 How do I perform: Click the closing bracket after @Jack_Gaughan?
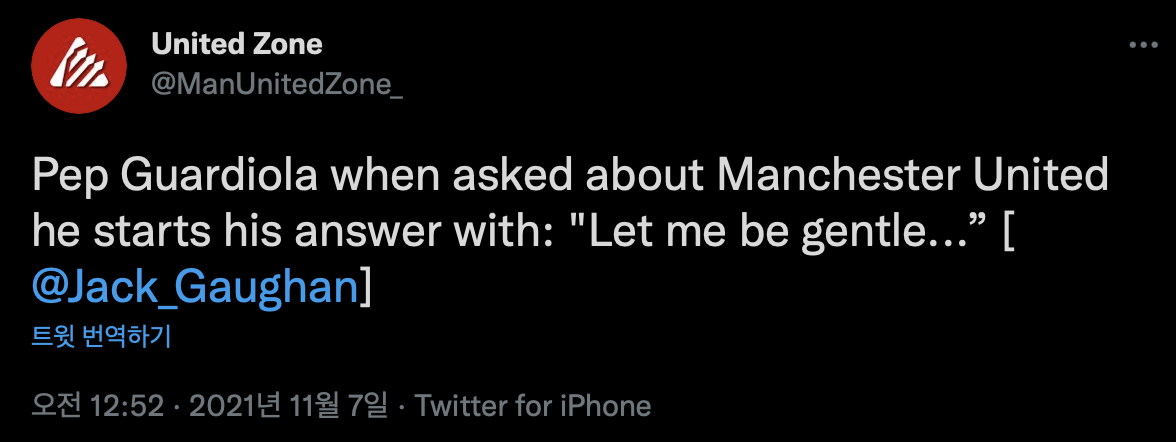(365, 287)
